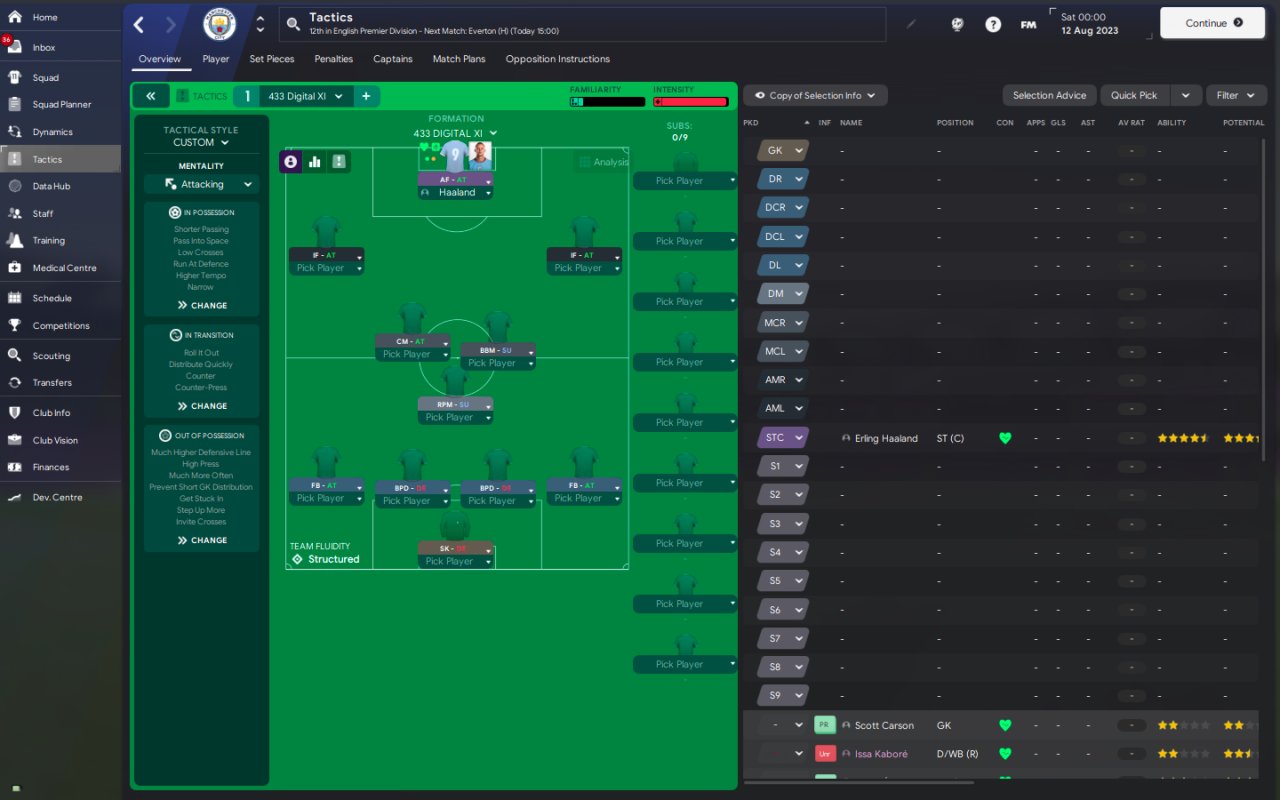The width and height of the screenshot is (1280, 800).
Task: Click CHANGE under Out of Possession
Action: pyautogui.click(x=202, y=540)
